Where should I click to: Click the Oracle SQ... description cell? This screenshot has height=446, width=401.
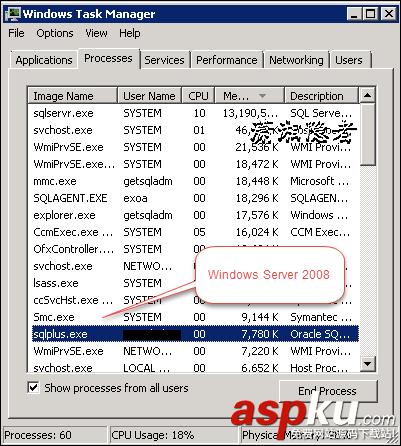[320, 334]
